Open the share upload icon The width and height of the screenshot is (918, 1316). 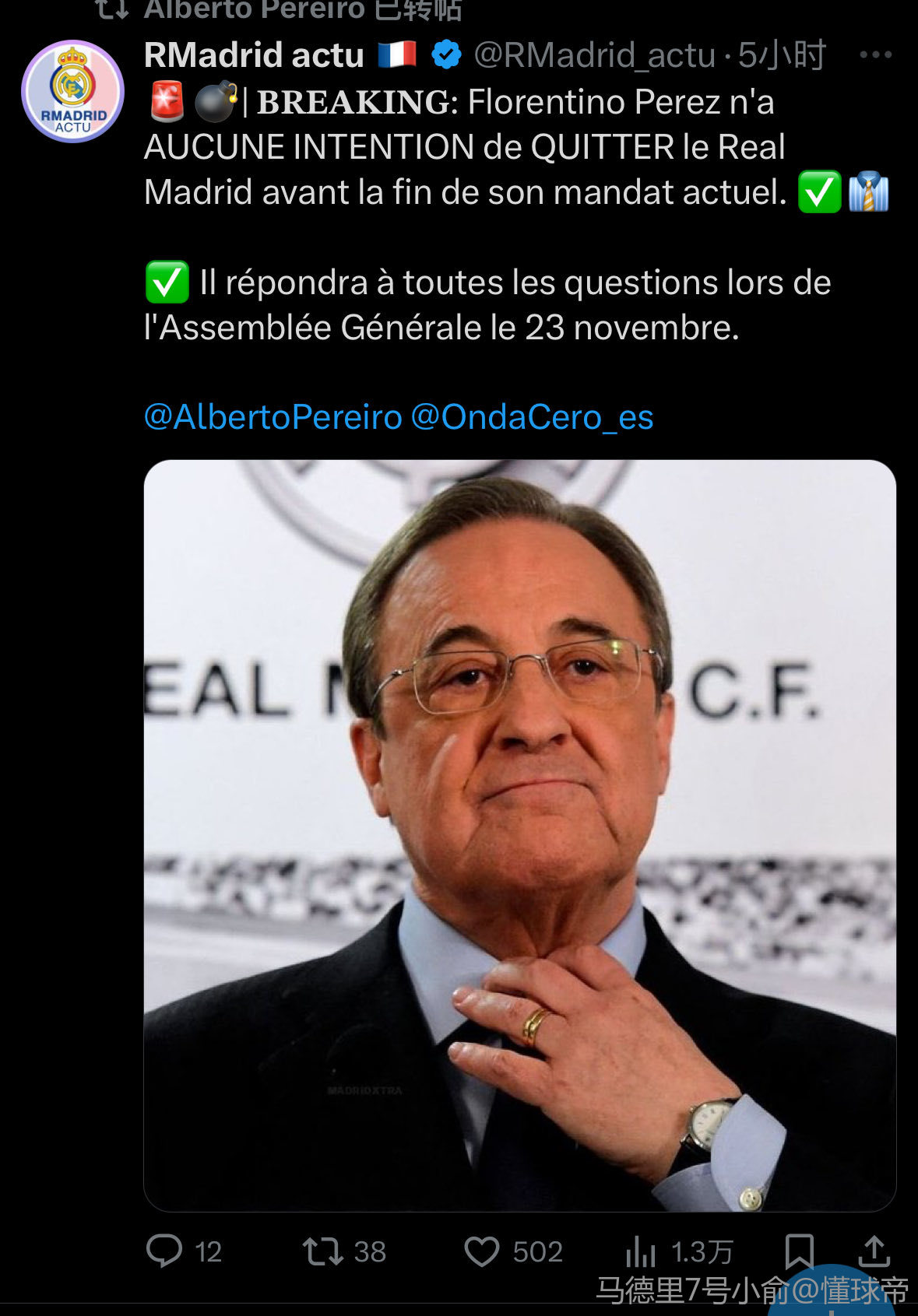[x=874, y=1251]
